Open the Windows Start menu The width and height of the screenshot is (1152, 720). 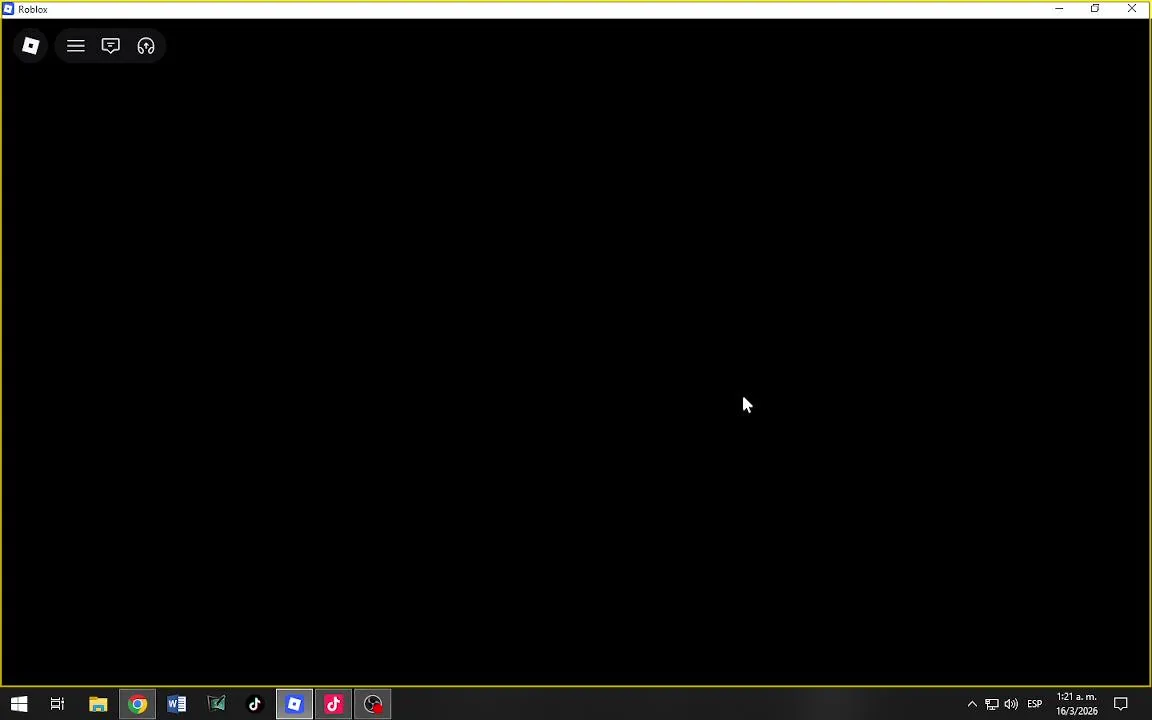point(19,704)
